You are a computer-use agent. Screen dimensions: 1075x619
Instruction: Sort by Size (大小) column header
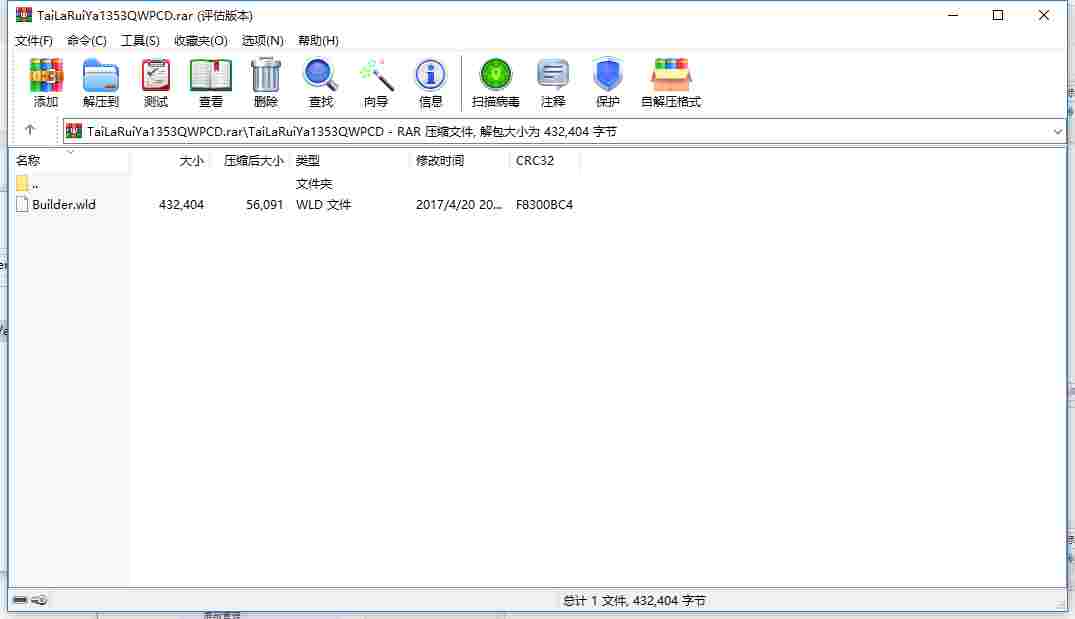[x=169, y=160]
